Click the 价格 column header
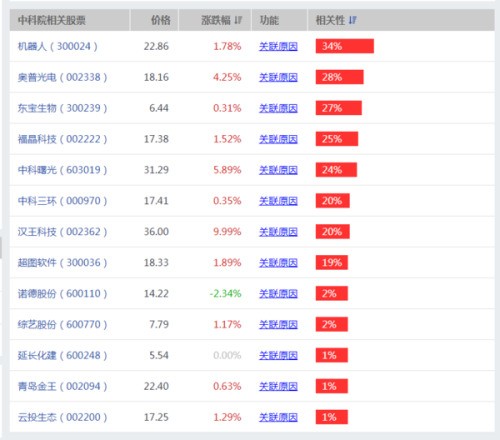Viewport: 500px width, 440px height. pyautogui.click(x=161, y=20)
